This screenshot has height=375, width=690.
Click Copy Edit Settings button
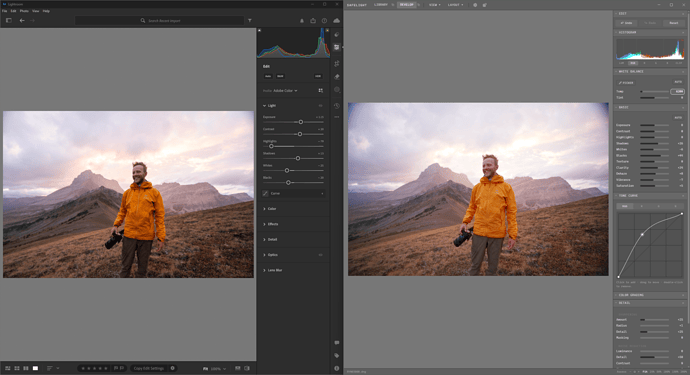coord(149,368)
